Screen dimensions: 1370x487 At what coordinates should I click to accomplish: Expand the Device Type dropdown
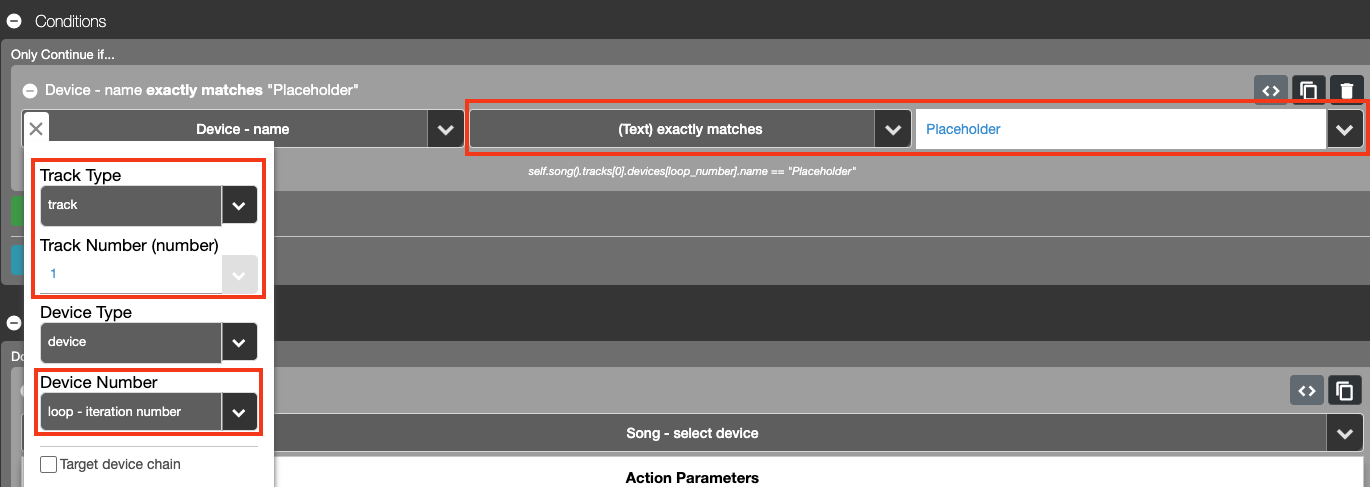238,342
